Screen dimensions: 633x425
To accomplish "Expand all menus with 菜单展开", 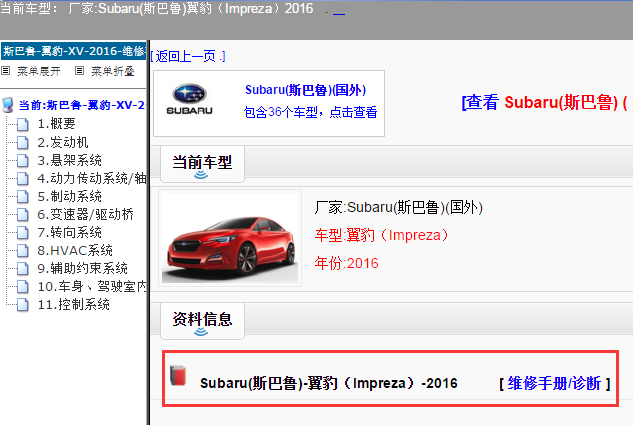I will click(x=39, y=71).
